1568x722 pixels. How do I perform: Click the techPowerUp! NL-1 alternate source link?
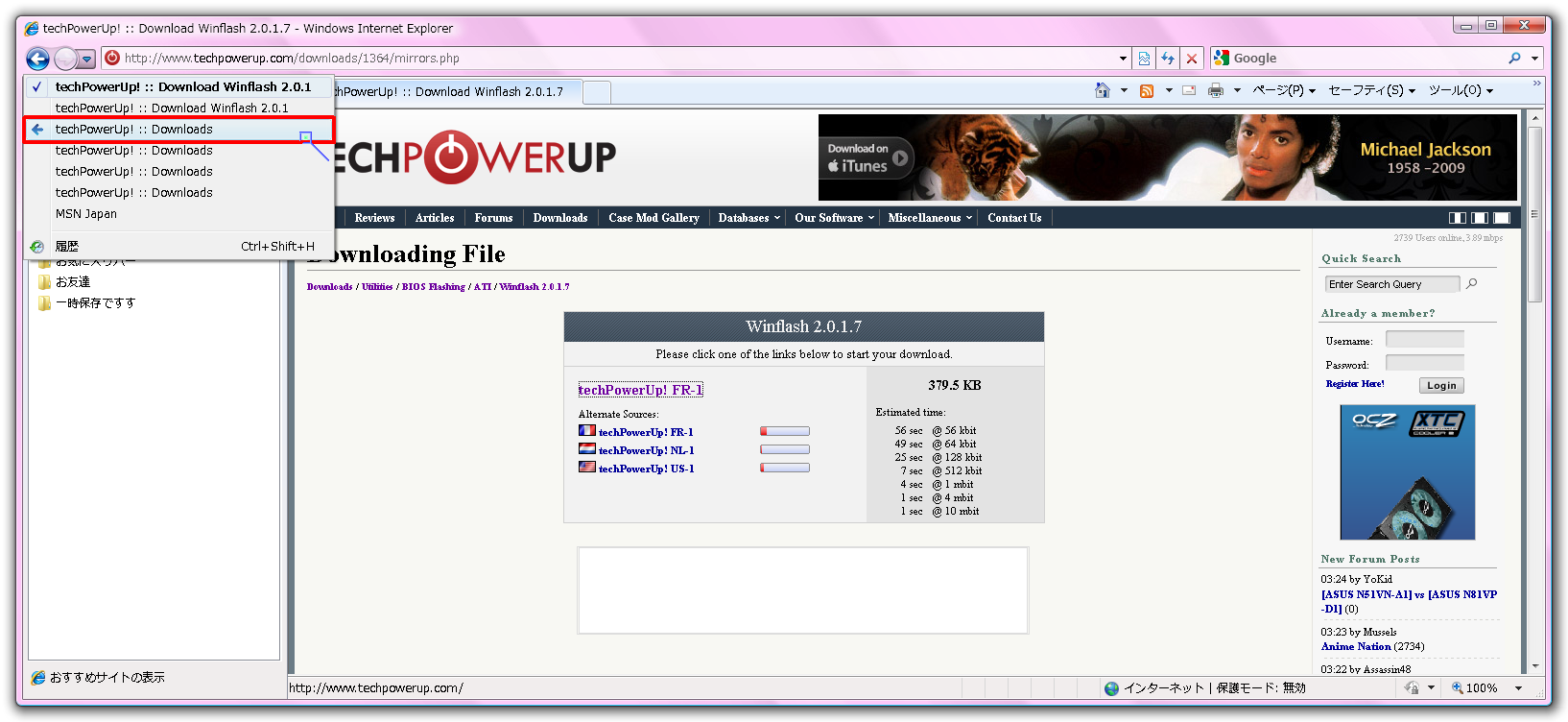tap(646, 450)
